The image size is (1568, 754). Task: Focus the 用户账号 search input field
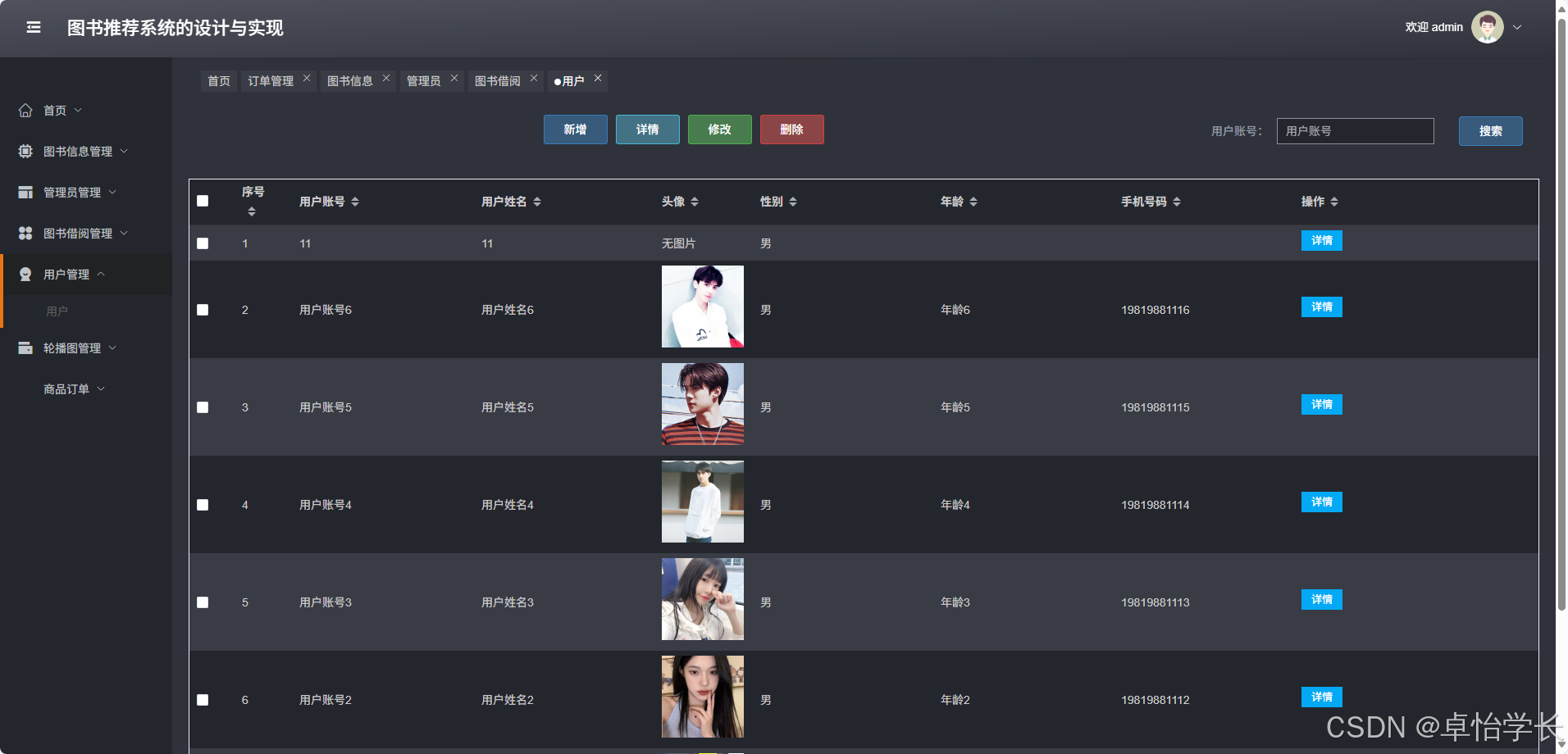[1356, 131]
